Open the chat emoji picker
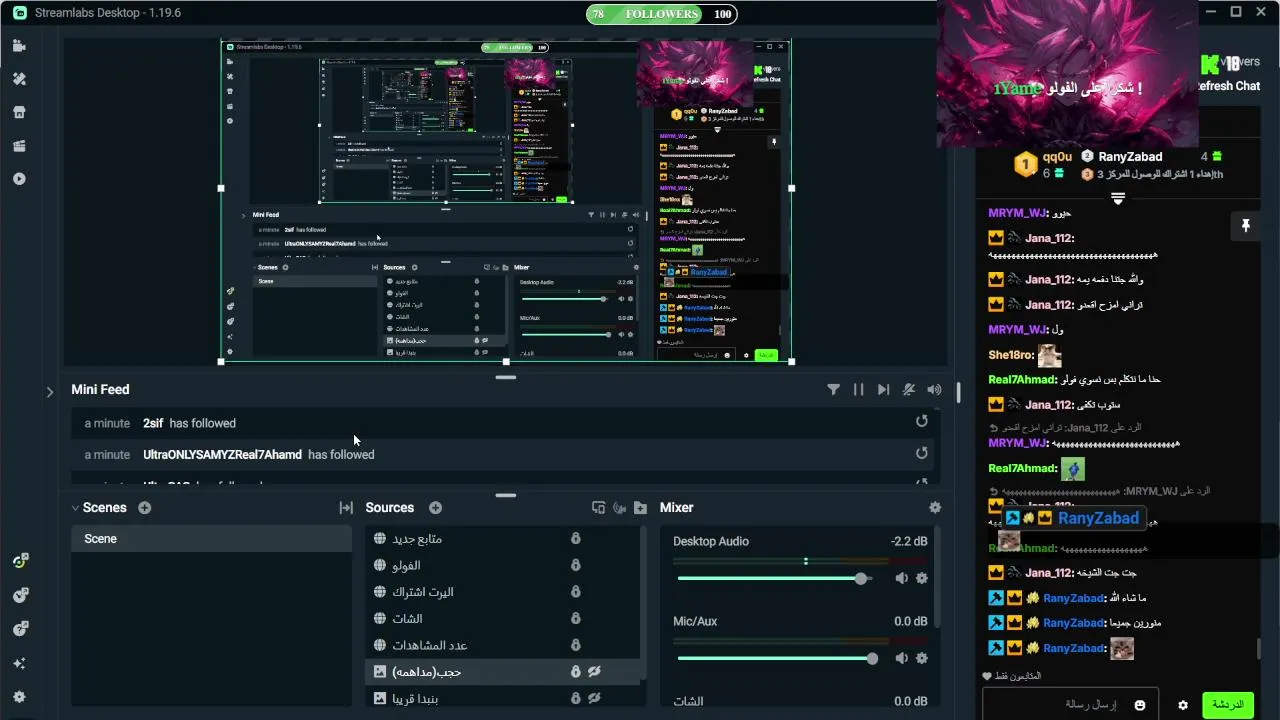The height and width of the screenshot is (720, 1280). click(1140, 705)
